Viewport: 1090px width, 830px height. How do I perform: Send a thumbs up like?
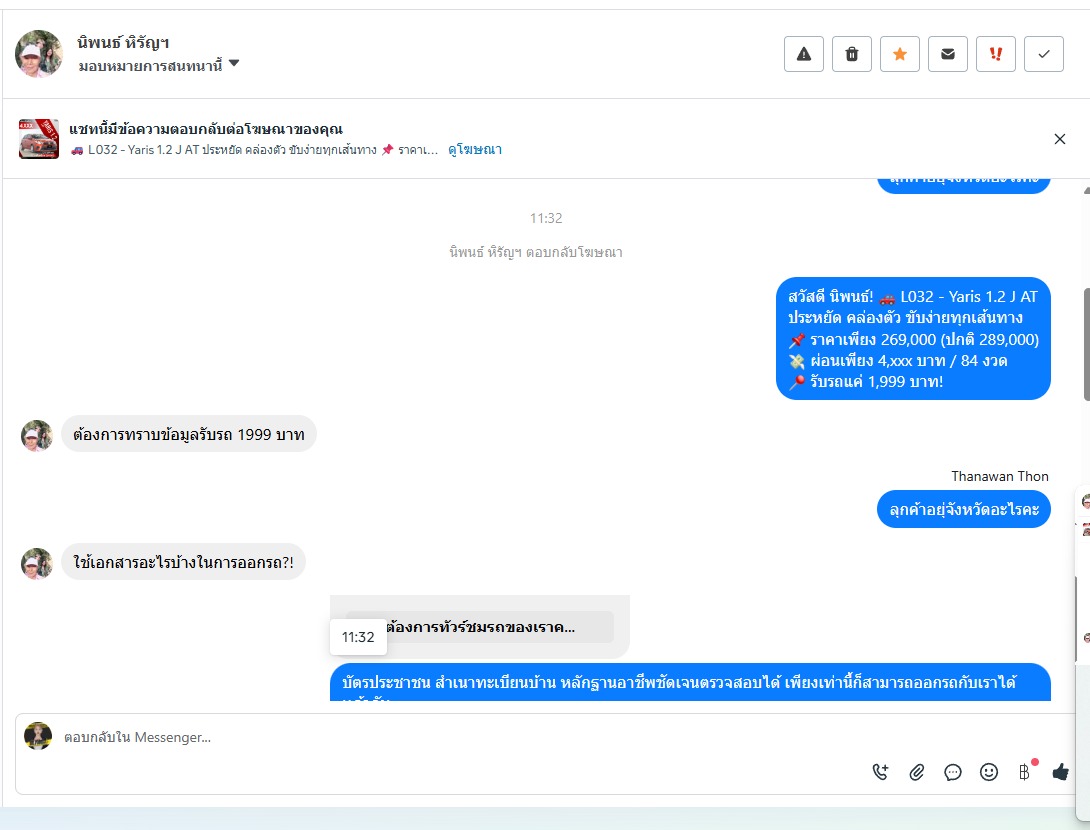point(1060,772)
